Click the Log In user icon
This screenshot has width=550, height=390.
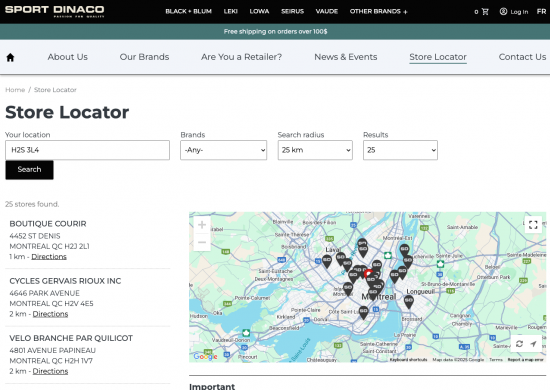tap(503, 12)
